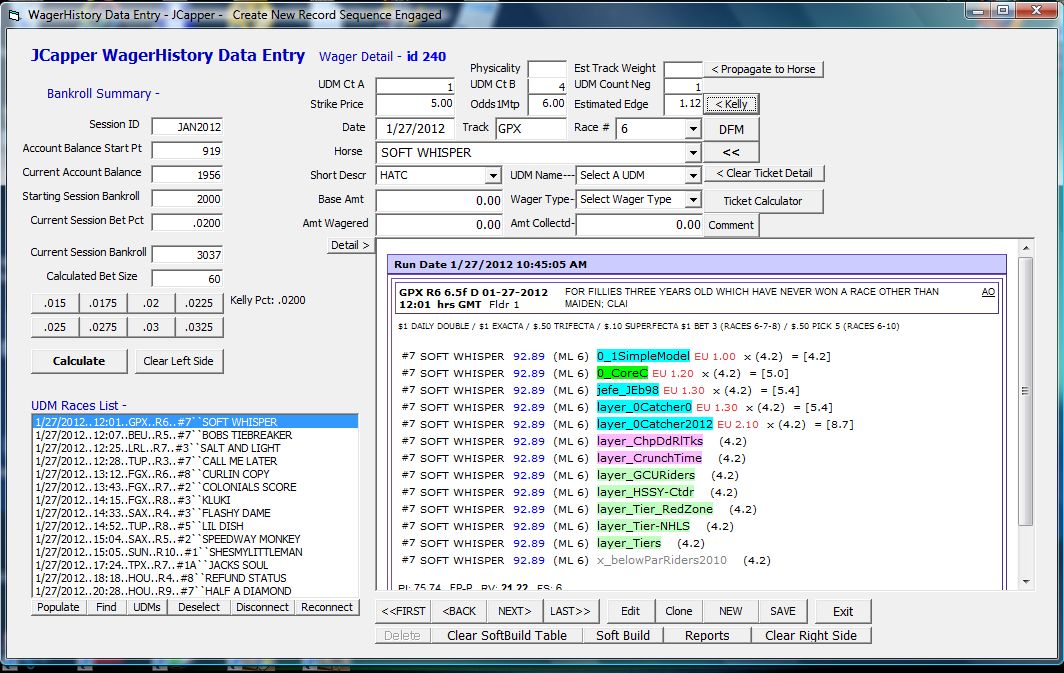1064x673 pixels.
Task: Click the Current Account Balance field
Action: [x=187, y=174]
